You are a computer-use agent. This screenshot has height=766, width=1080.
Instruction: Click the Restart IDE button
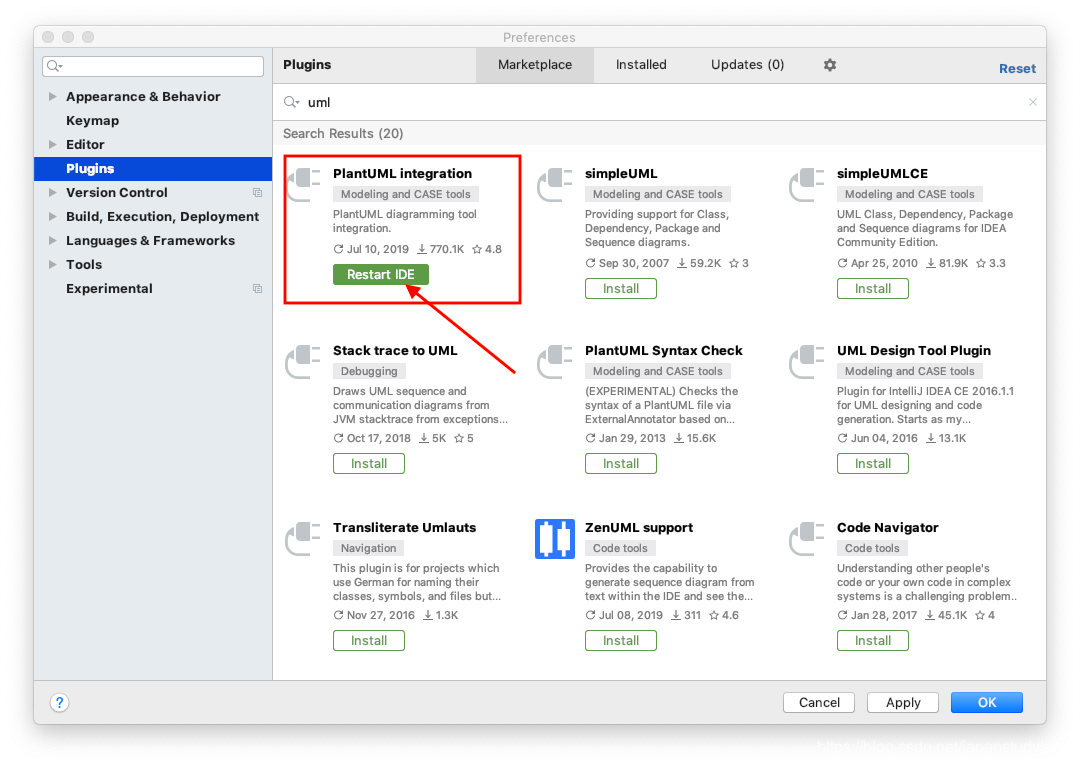pyautogui.click(x=380, y=274)
